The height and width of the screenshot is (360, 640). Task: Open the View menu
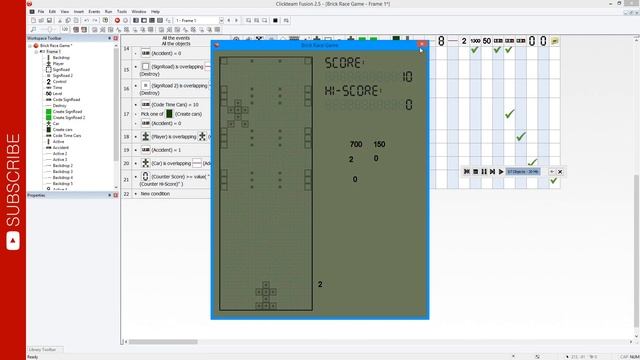tap(64, 12)
